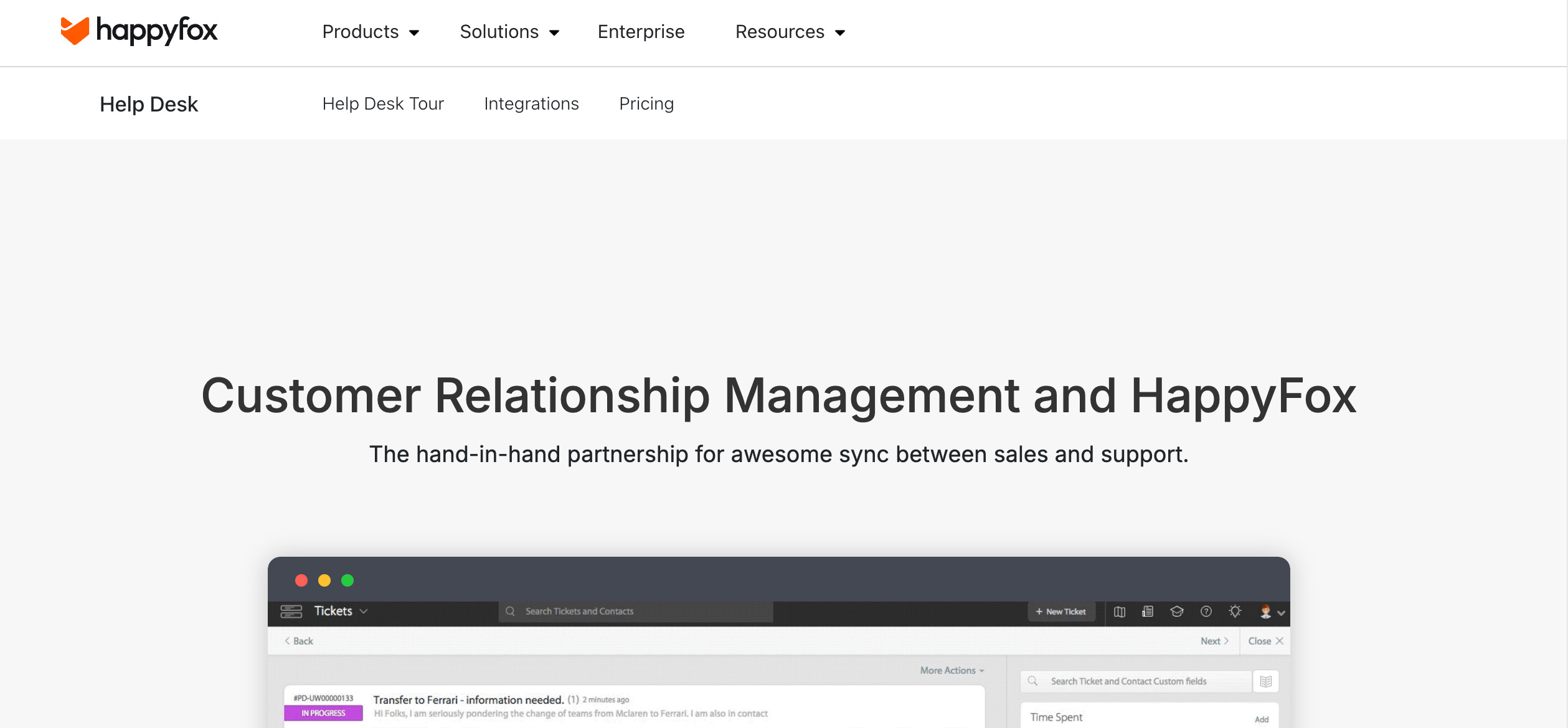Expand the Solutions dropdown arrow

[x=554, y=33]
